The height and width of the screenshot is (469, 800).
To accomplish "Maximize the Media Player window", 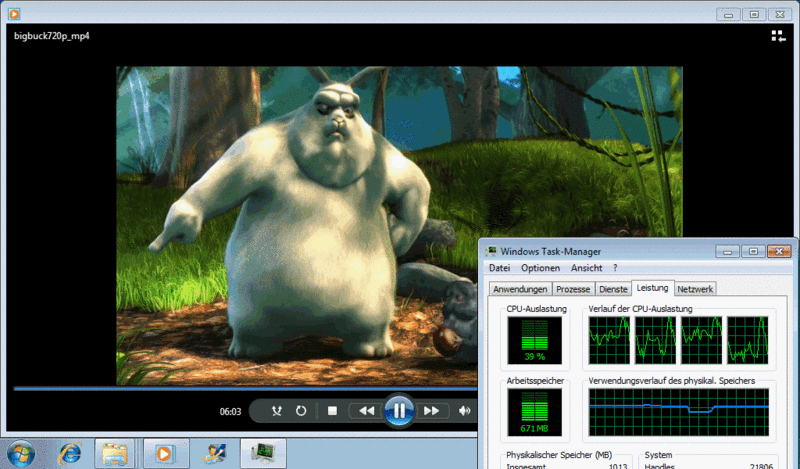I will pos(754,14).
